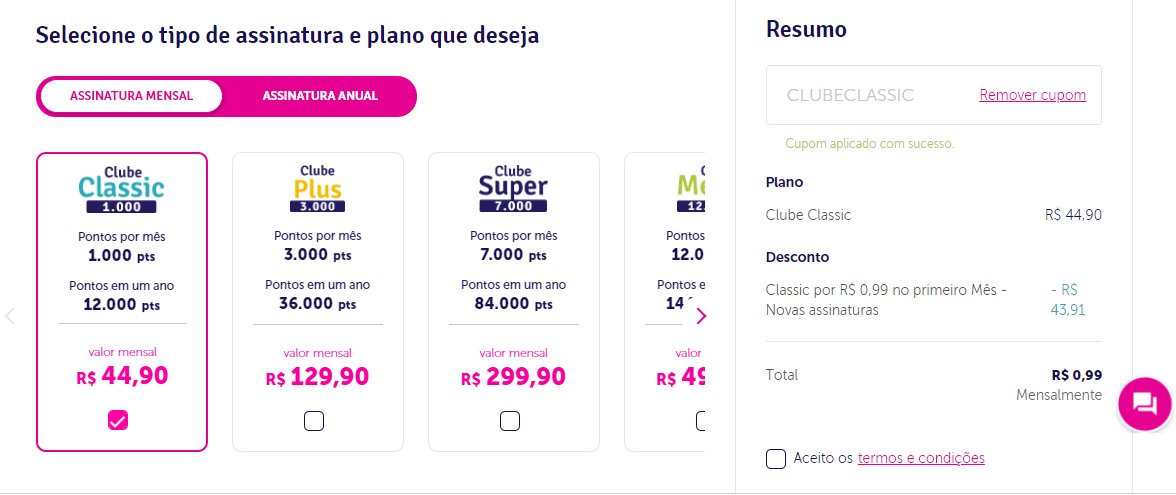Switch to Assinatura Anual tab
The image size is (1176, 495).
320,96
